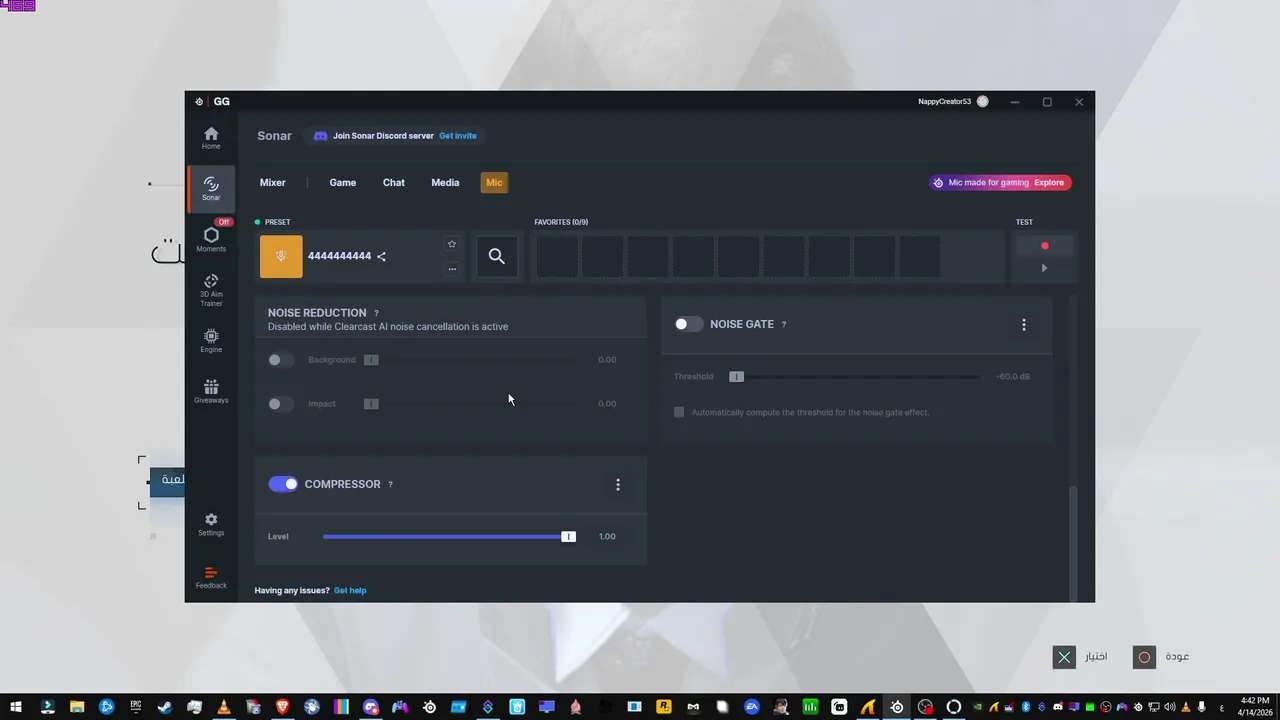This screenshot has height=720, width=1280.
Task: Switch to the Mixer tab
Action: [273, 183]
